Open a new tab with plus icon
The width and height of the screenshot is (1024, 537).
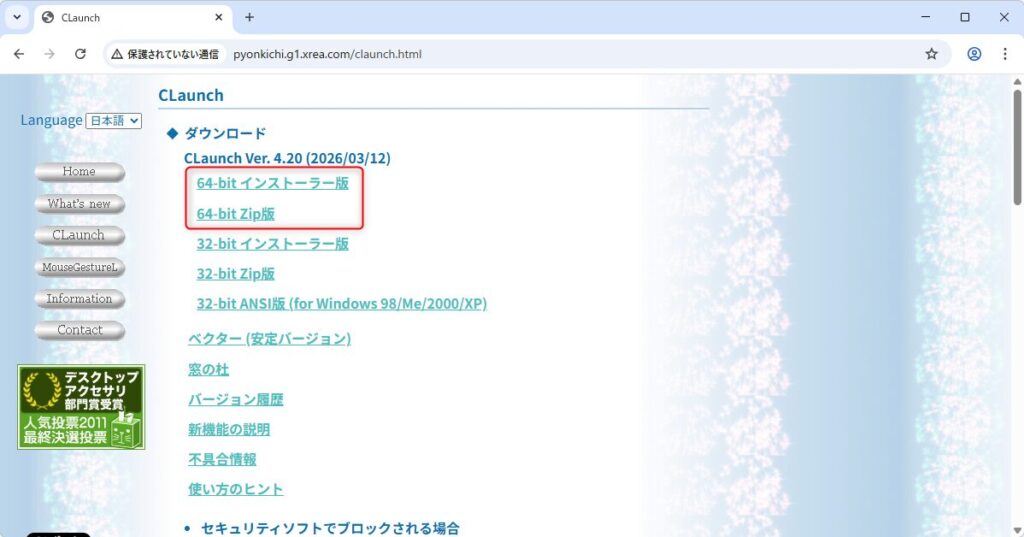point(249,17)
